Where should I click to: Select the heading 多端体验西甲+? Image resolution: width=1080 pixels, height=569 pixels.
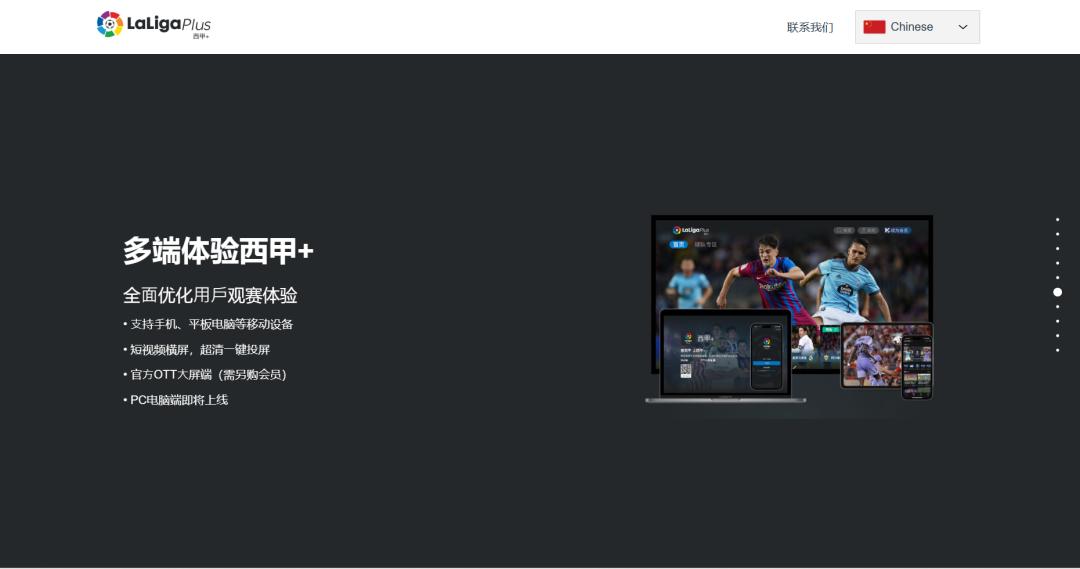coord(218,250)
